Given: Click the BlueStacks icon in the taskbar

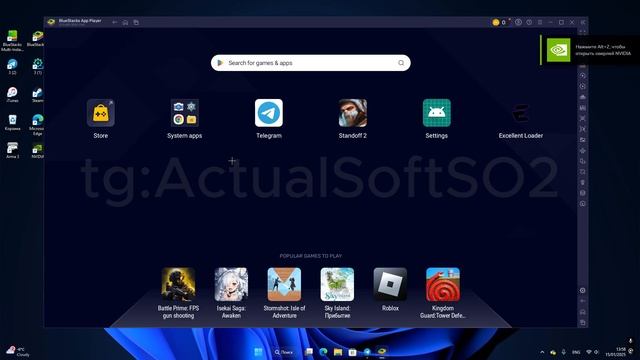Looking at the screenshot, I should click(382, 351).
